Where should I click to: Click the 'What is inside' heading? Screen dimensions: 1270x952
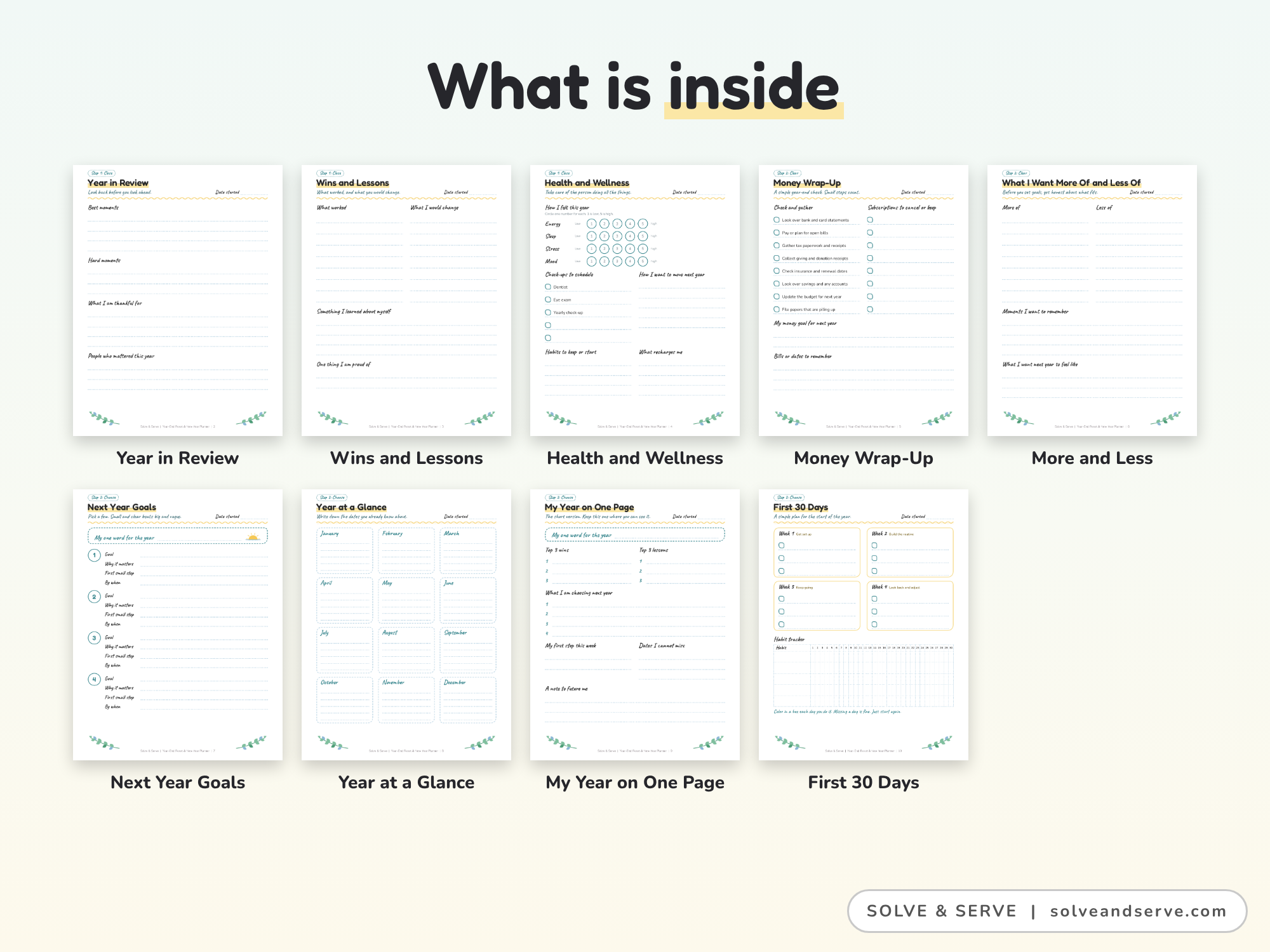[x=635, y=87]
